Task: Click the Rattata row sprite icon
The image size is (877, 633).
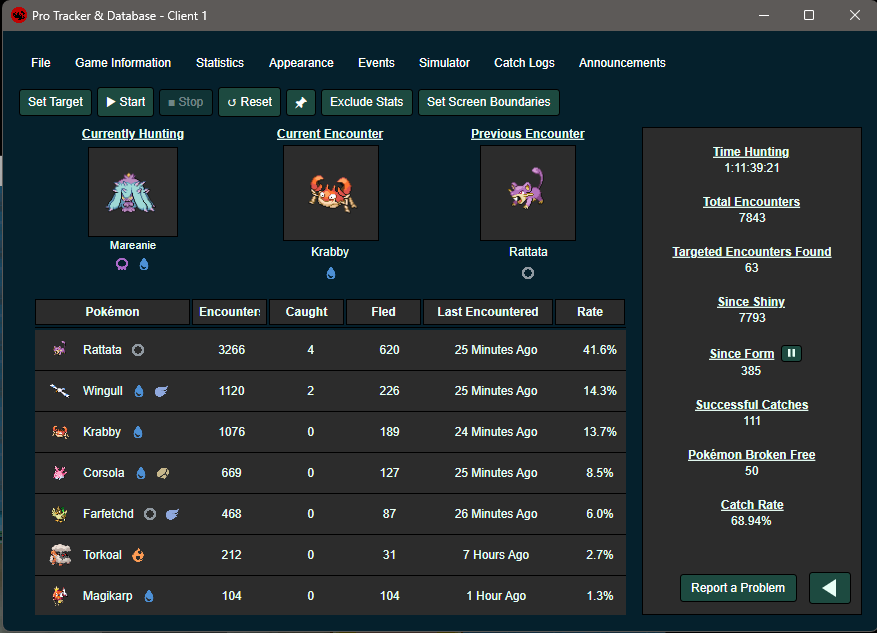Action: [59, 349]
